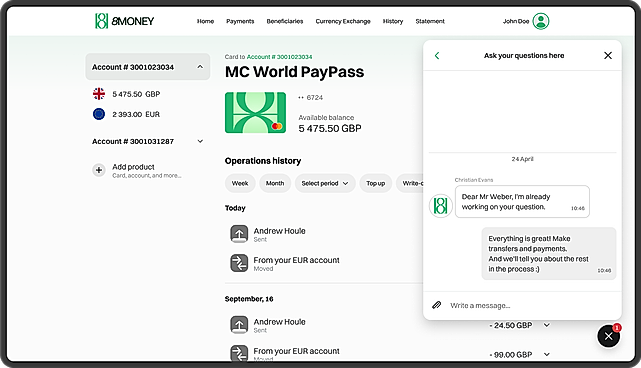The image size is (641, 368).
Task: Click Christian Evans chat avatar
Action: coord(440,205)
